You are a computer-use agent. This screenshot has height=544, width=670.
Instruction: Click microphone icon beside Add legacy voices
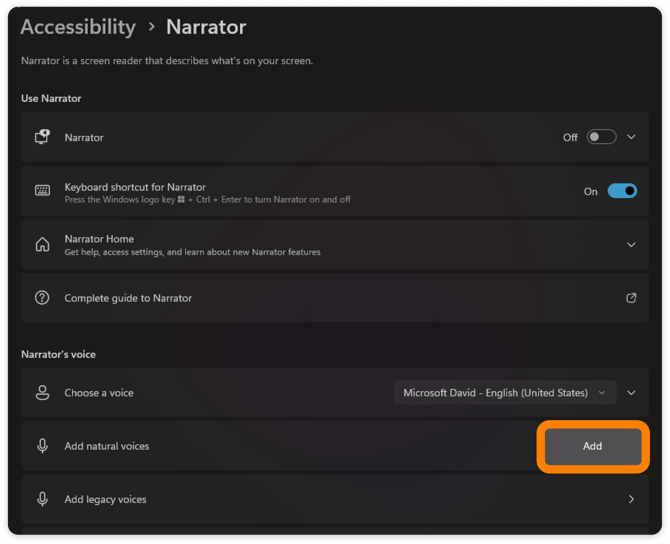[x=42, y=499]
